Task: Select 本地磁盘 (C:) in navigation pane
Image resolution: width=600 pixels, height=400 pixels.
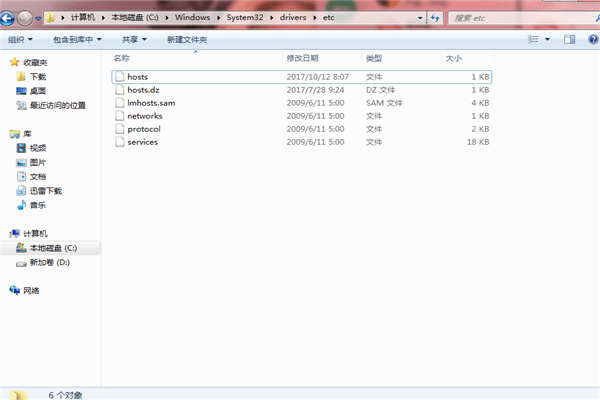Action: click(53, 248)
